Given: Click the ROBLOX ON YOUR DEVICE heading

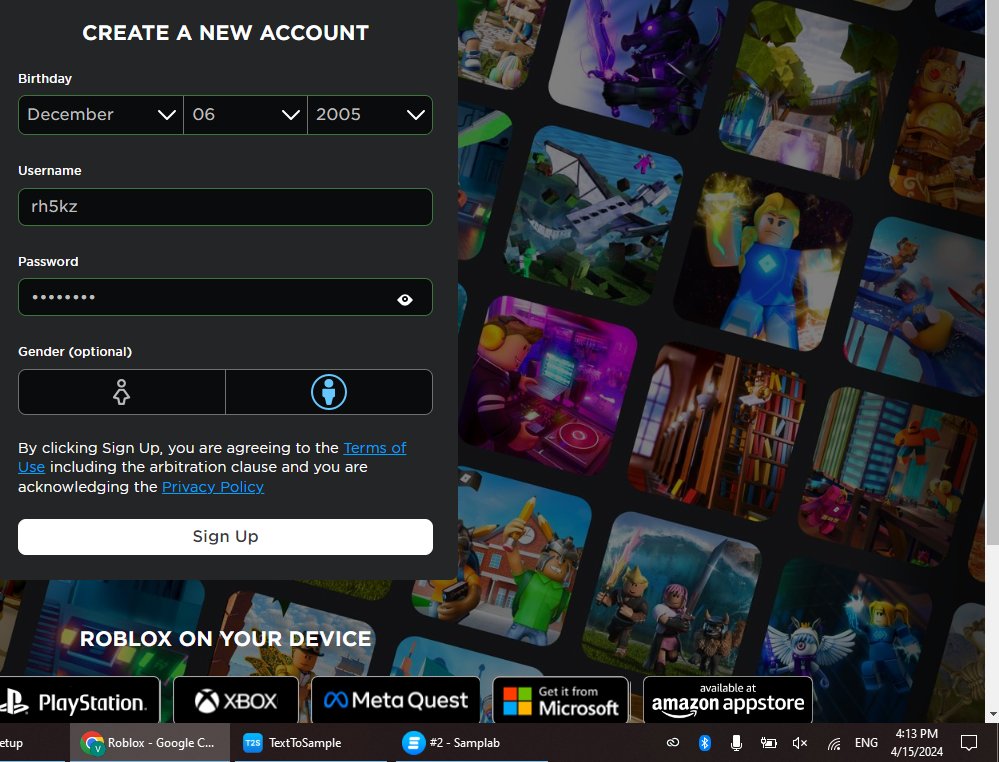Looking at the screenshot, I should tap(226, 639).
